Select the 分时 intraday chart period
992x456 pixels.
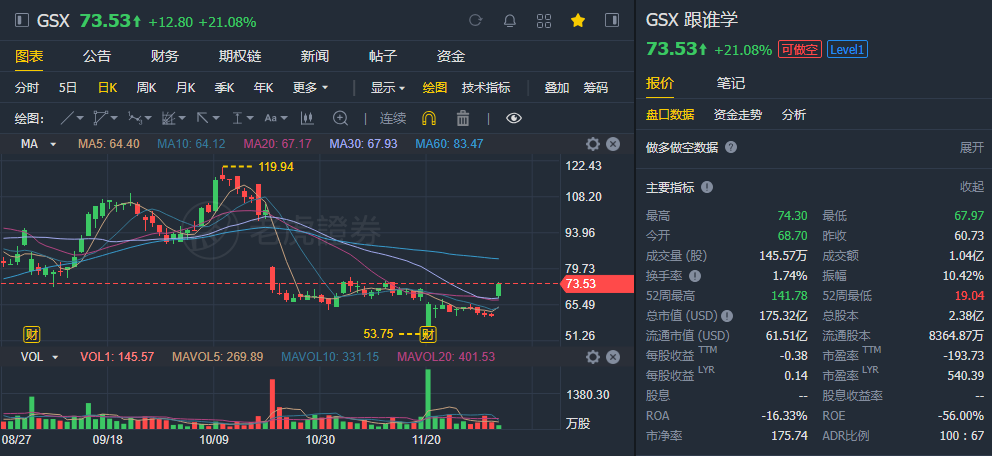pos(27,88)
